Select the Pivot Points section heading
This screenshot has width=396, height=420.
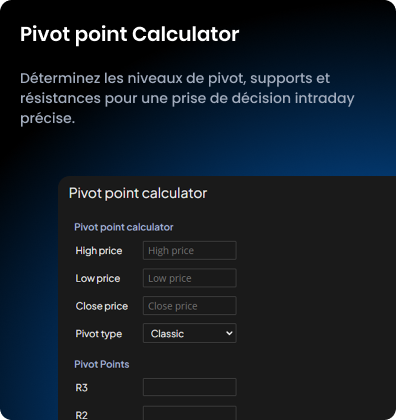click(x=102, y=364)
